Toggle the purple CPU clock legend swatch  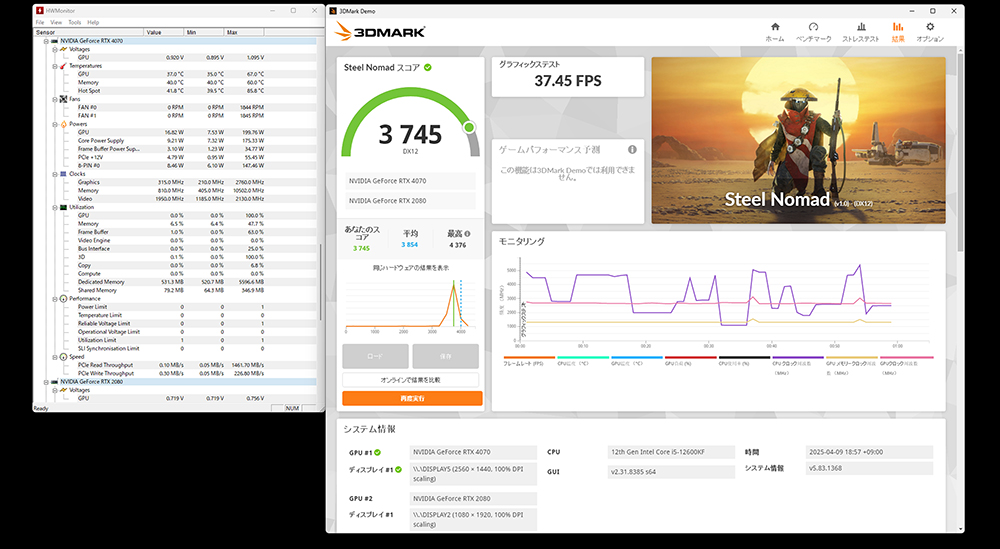pos(798,358)
